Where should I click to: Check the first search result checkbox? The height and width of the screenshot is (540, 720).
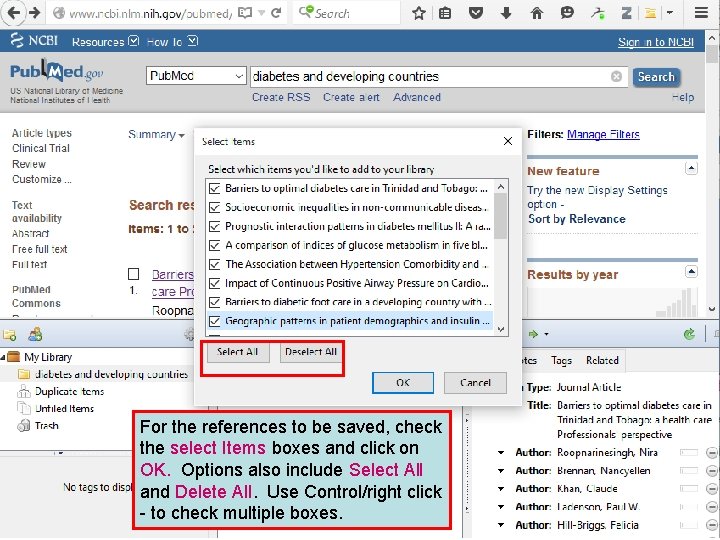pyautogui.click(x=134, y=274)
